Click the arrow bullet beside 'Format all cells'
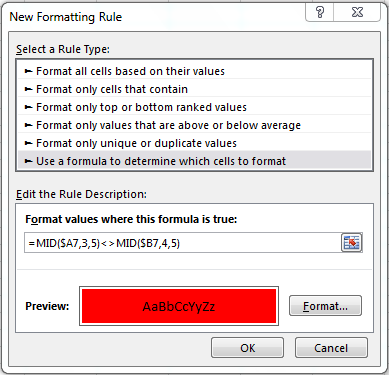Viewport: 389px width, 375px height. point(29,71)
